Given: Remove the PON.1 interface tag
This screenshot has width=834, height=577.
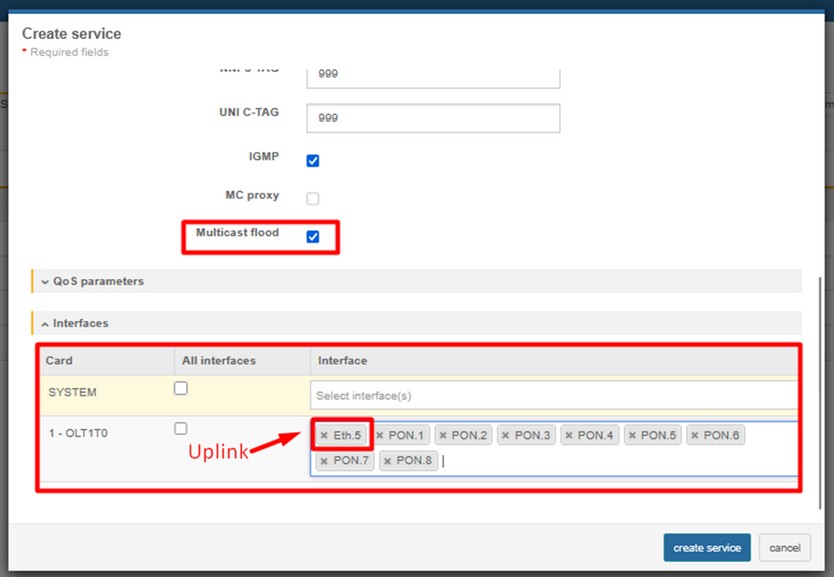Looking at the screenshot, I should [x=380, y=436].
